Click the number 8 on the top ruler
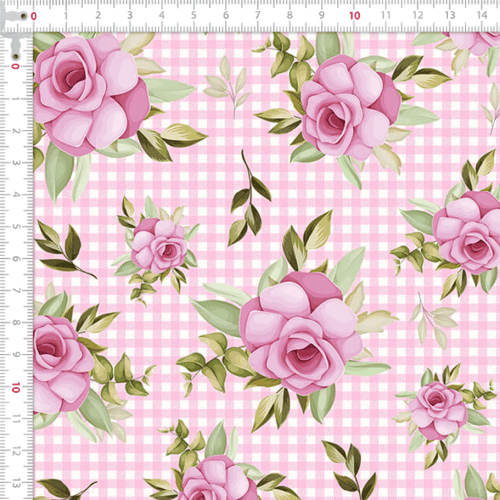Image resolution: width=500 pixels, height=500 pixels. click(290, 15)
